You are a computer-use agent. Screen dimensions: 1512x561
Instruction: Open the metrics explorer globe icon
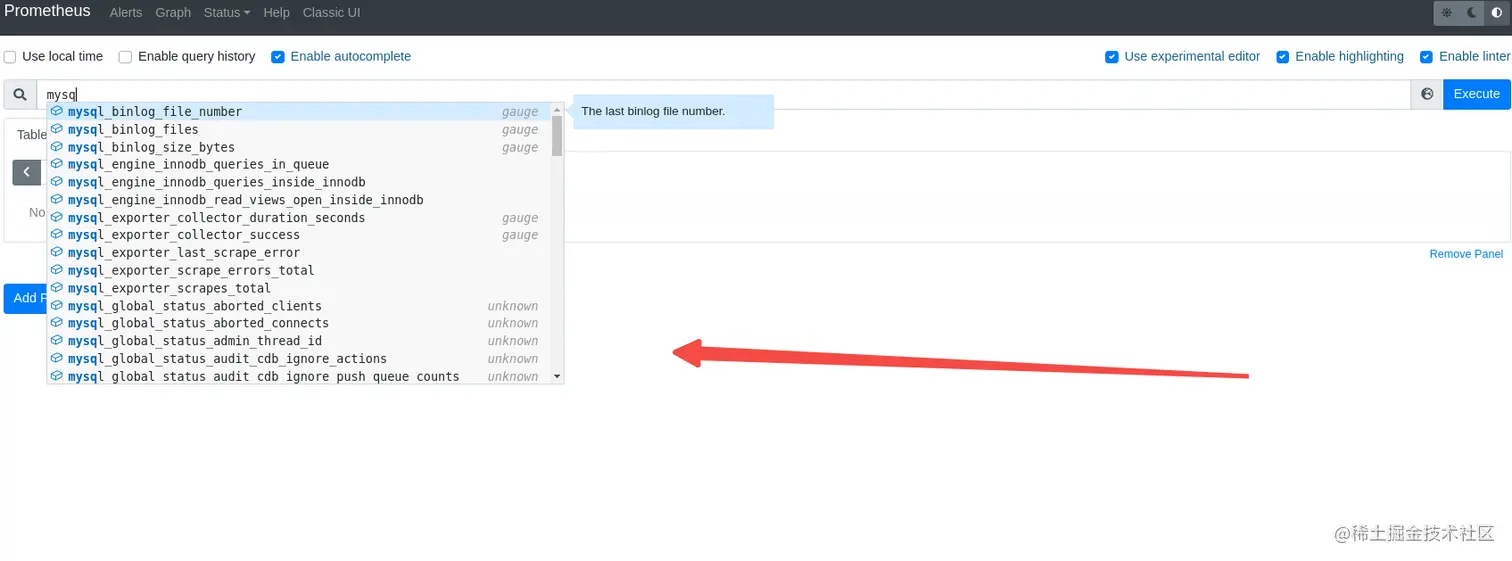1427,94
